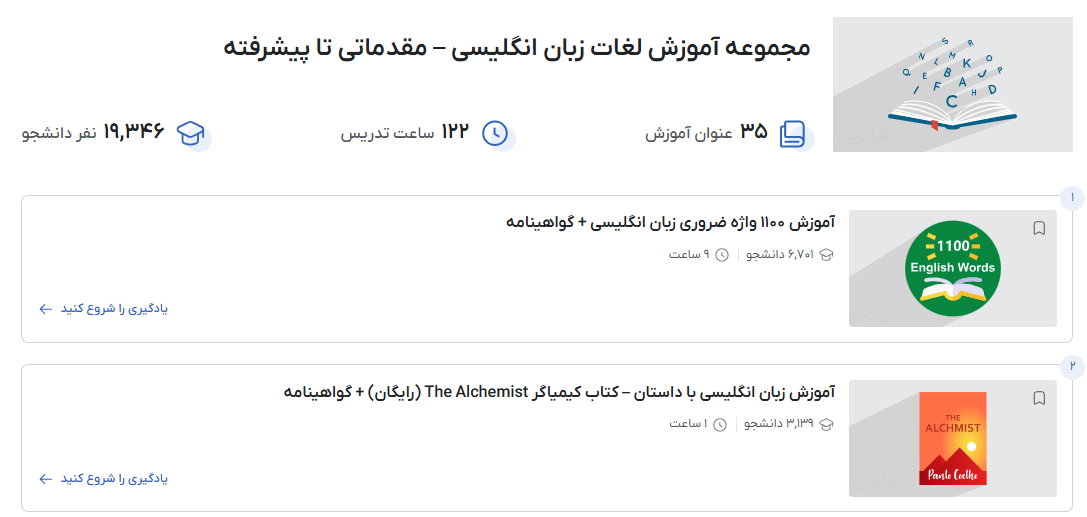Start learning the 1100 essential words course

point(104,309)
